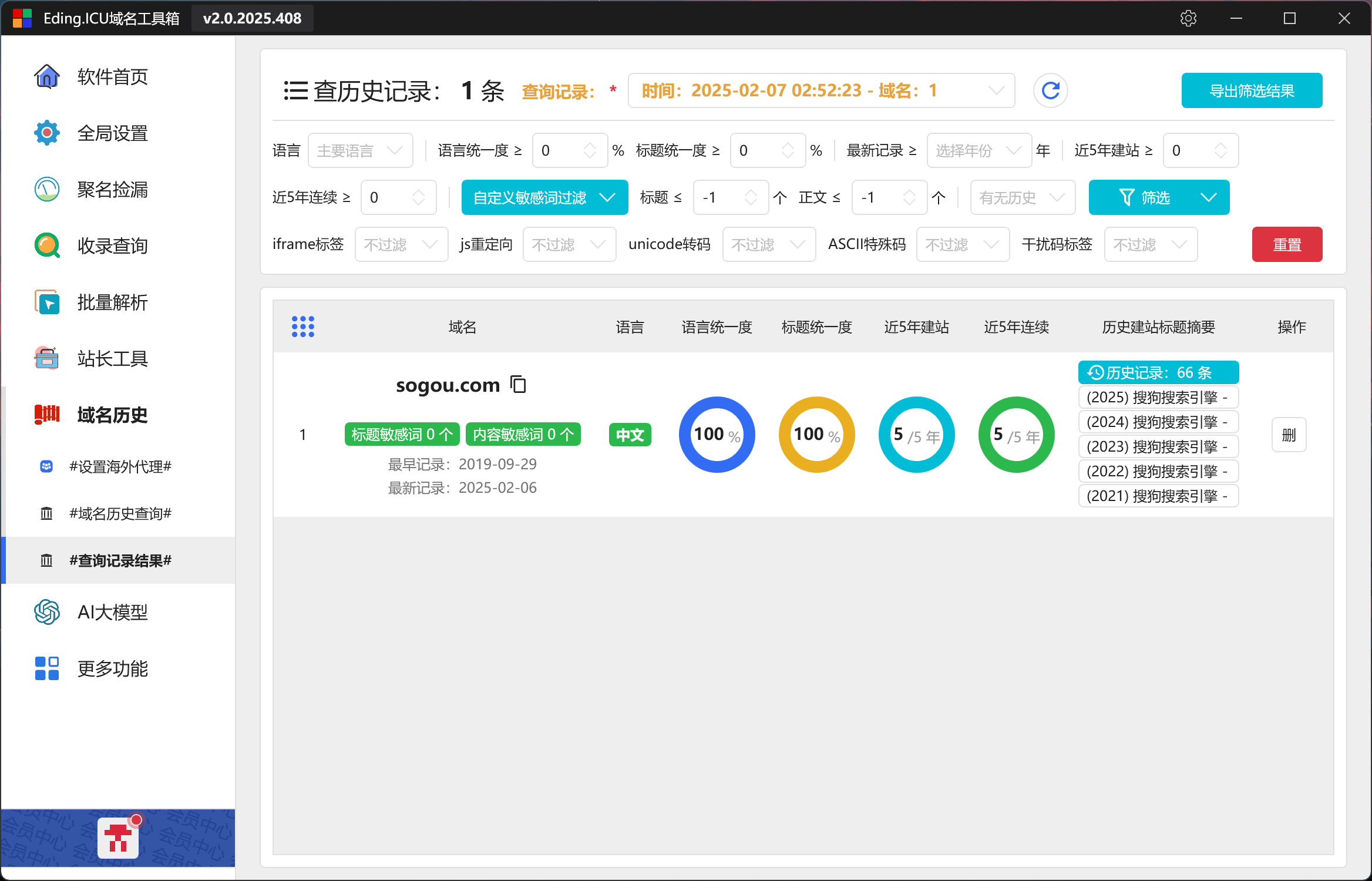Viewport: 1372px width, 881px height.
Task: Click the 标题统一度 input field
Action: pos(768,150)
